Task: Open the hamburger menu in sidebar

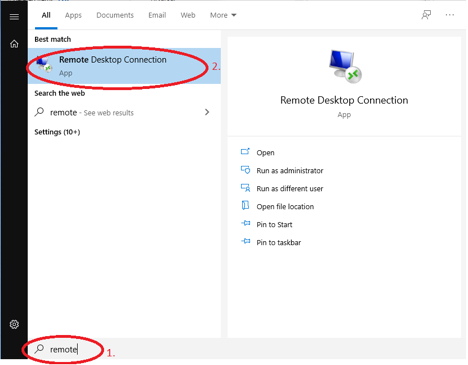Action: click(14, 17)
